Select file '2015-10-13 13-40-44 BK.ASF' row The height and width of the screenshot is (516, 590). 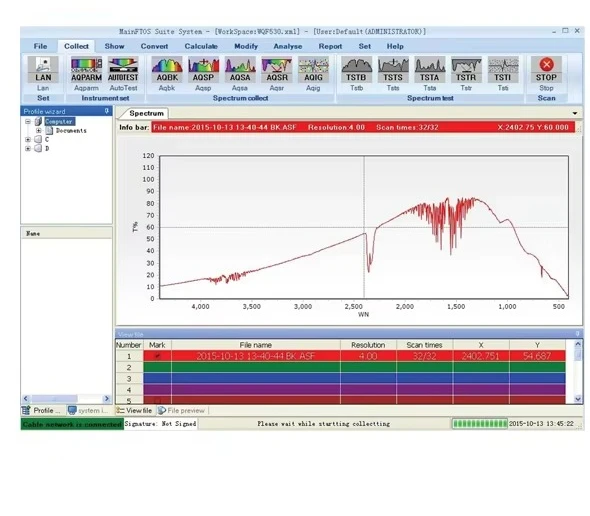click(x=341, y=356)
